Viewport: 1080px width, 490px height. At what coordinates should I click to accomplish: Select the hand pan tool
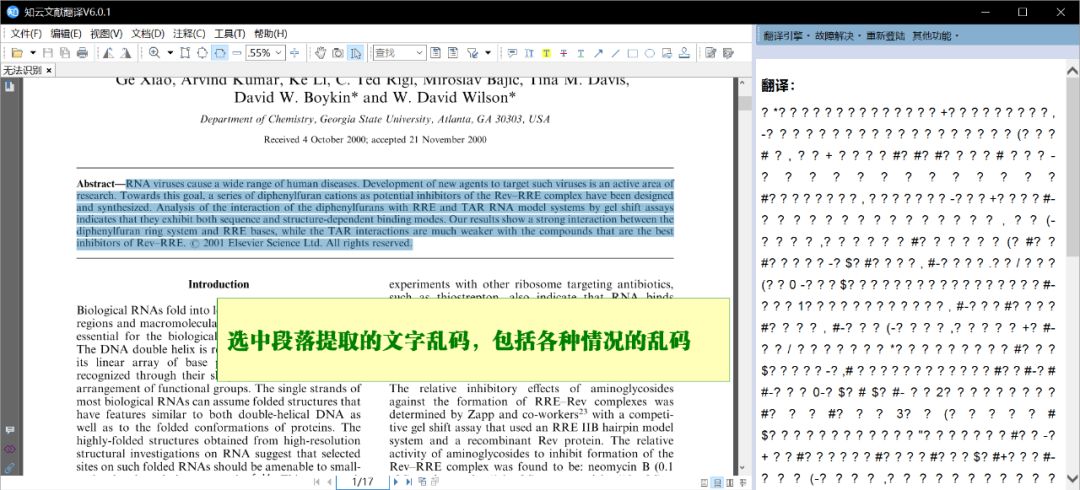pyautogui.click(x=320, y=52)
